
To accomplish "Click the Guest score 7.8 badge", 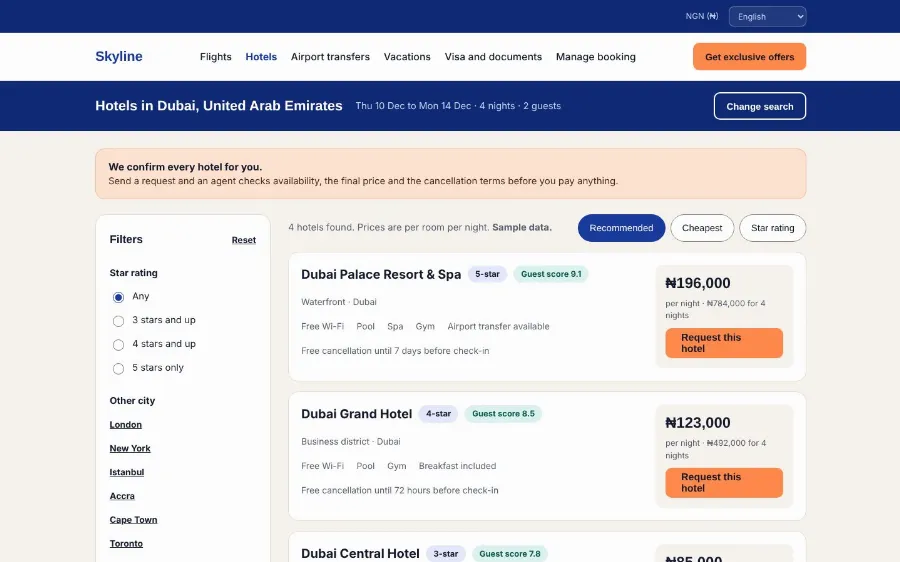I will point(510,554).
